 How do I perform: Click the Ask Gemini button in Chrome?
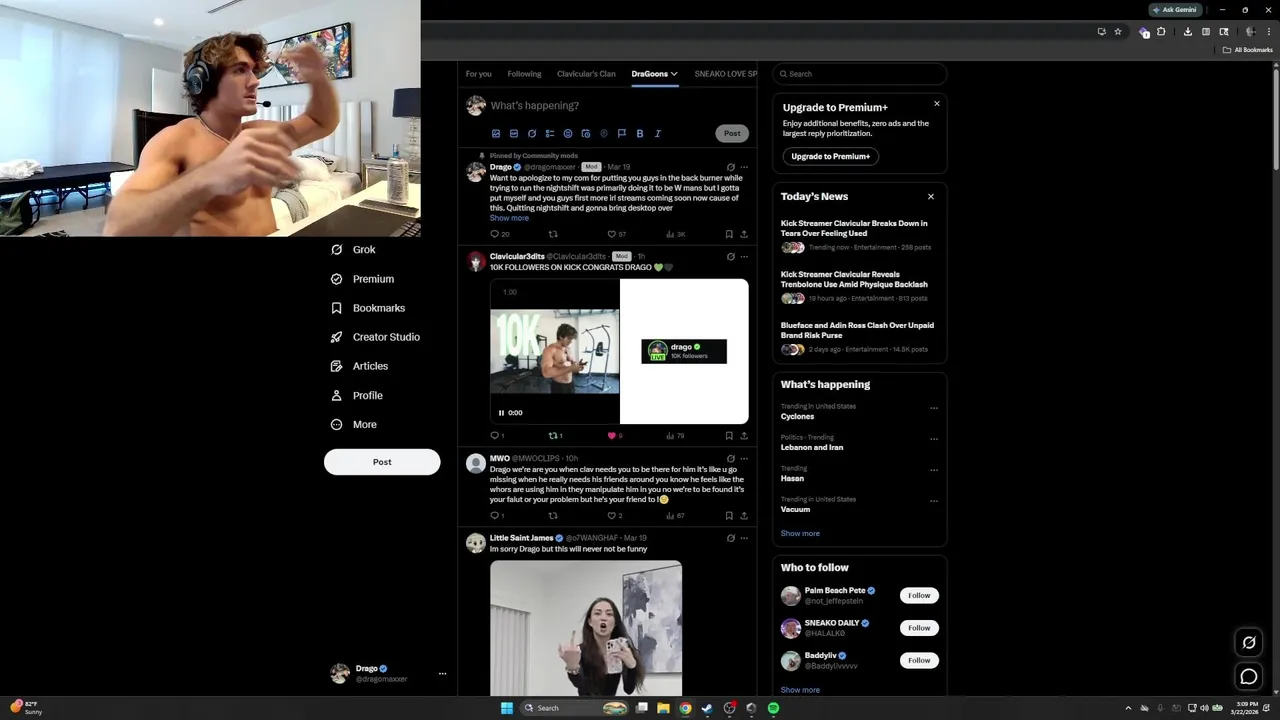pyautogui.click(x=1175, y=10)
